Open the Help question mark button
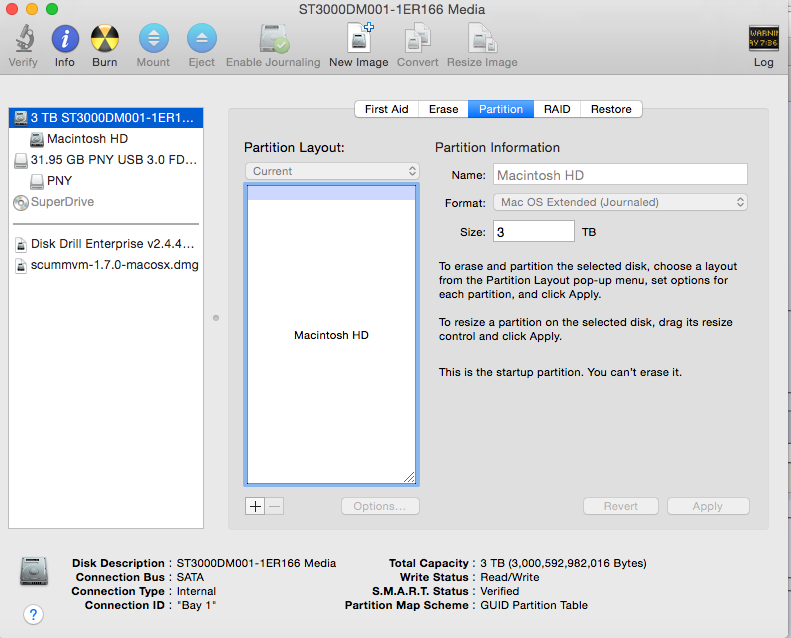This screenshot has width=791, height=638. [x=33, y=614]
